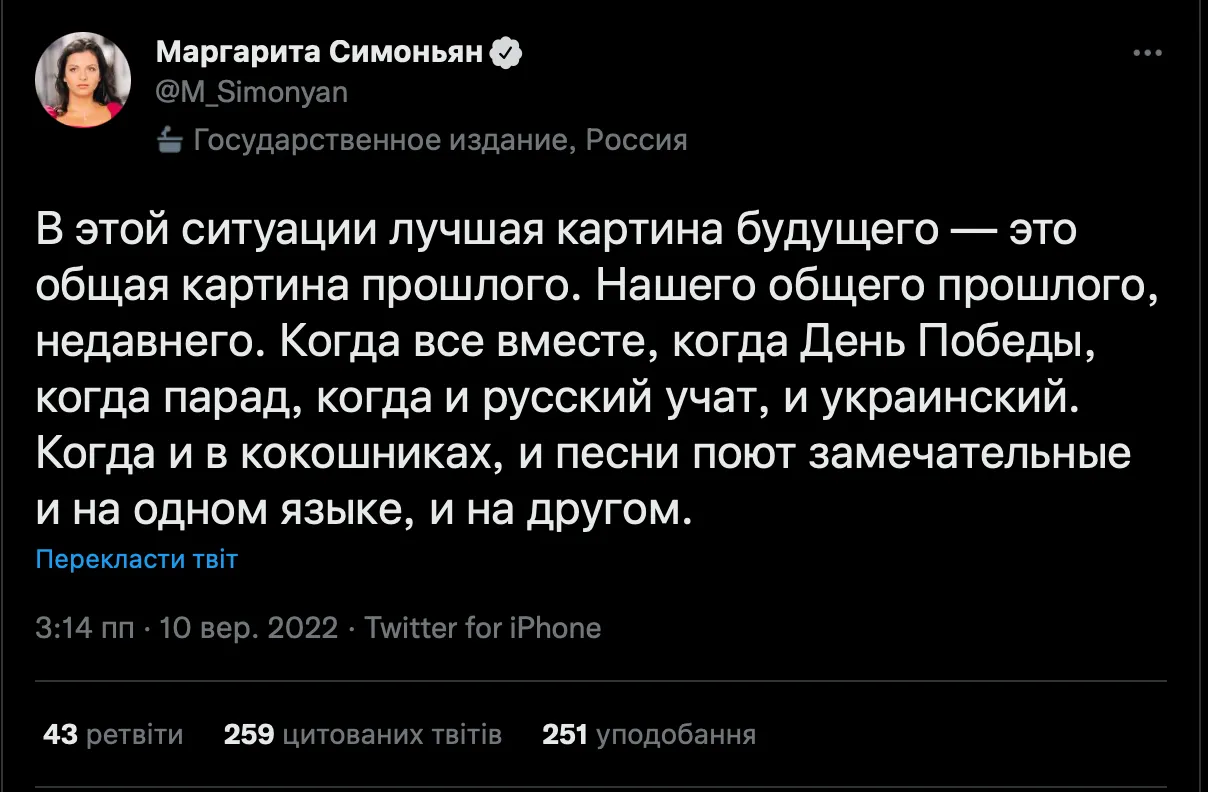
Task: Click the 3:14 пп timestamp
Action: pos(84,628)
